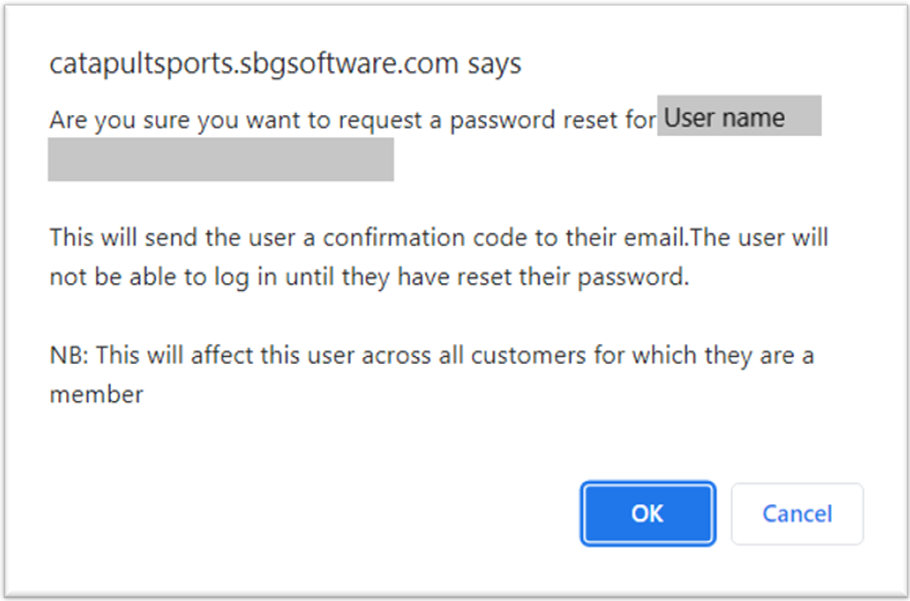910x601 pixels.
Task: Click the words "Are you sure" in the question
Action: [x=109, y=120]
